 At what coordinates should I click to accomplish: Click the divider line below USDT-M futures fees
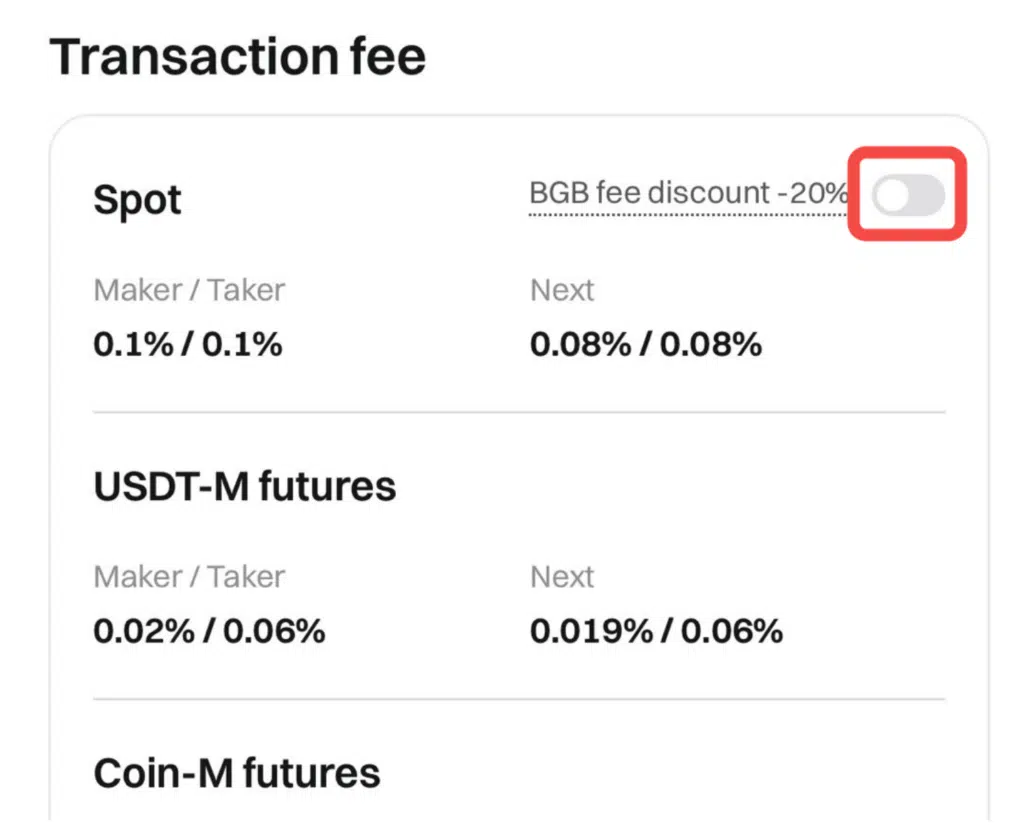[x=519, y=699]
